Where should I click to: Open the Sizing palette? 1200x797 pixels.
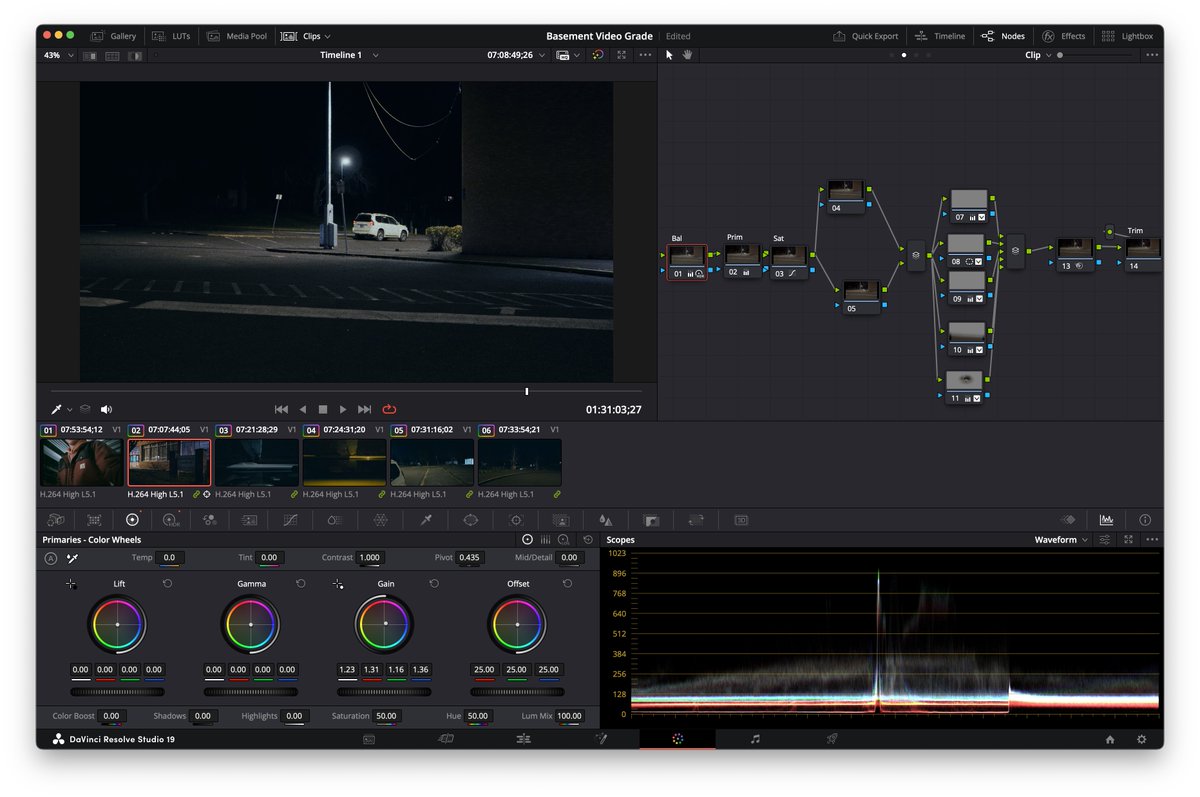tap(696, 520)
